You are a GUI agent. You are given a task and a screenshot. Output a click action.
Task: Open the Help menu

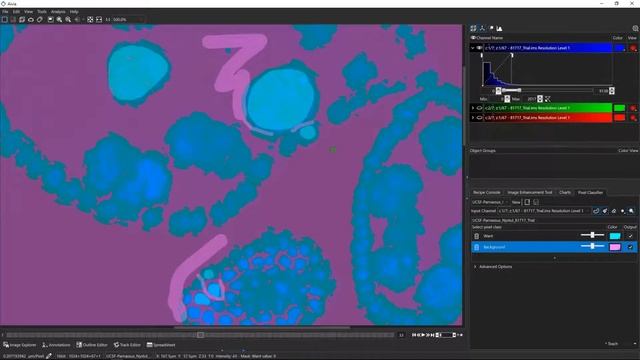point(74,12)
